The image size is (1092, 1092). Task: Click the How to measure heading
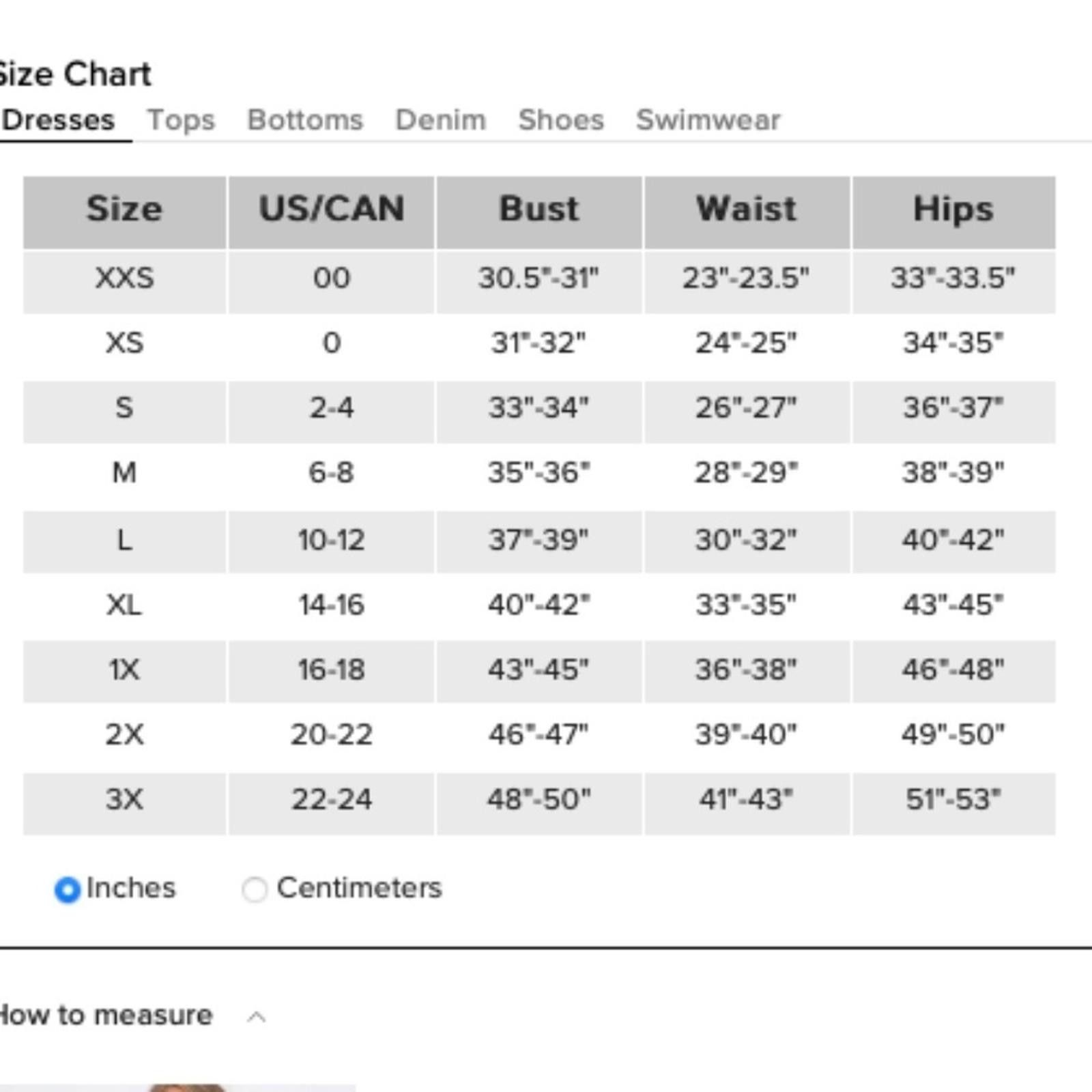(106, 1016)
